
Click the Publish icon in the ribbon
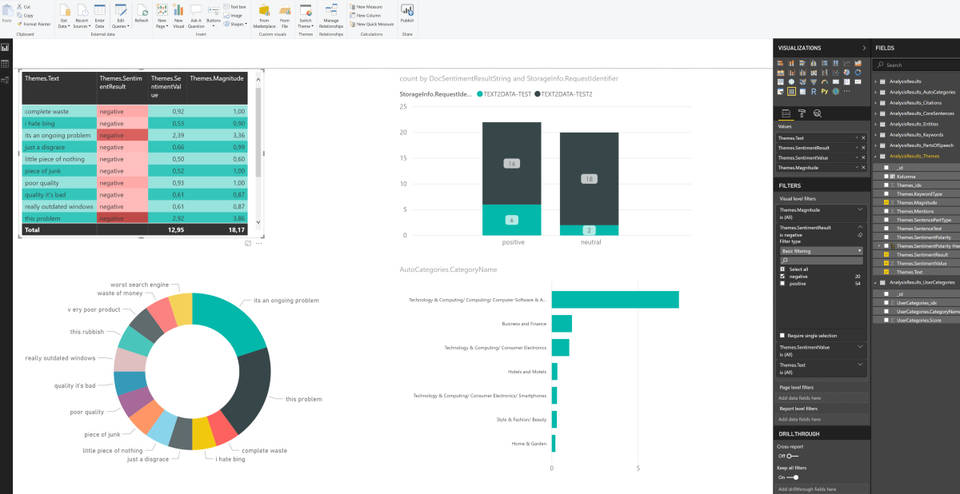pos(407,14)
